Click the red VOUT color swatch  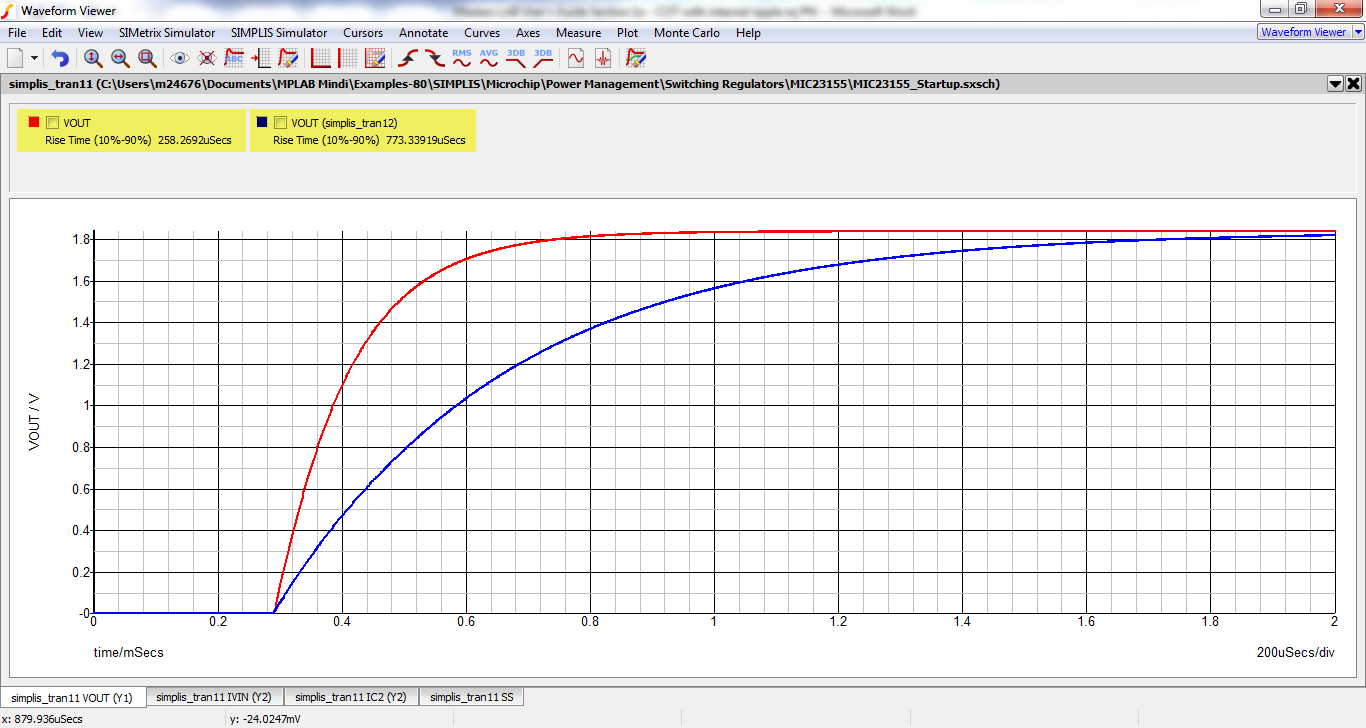tap(34, 122)
